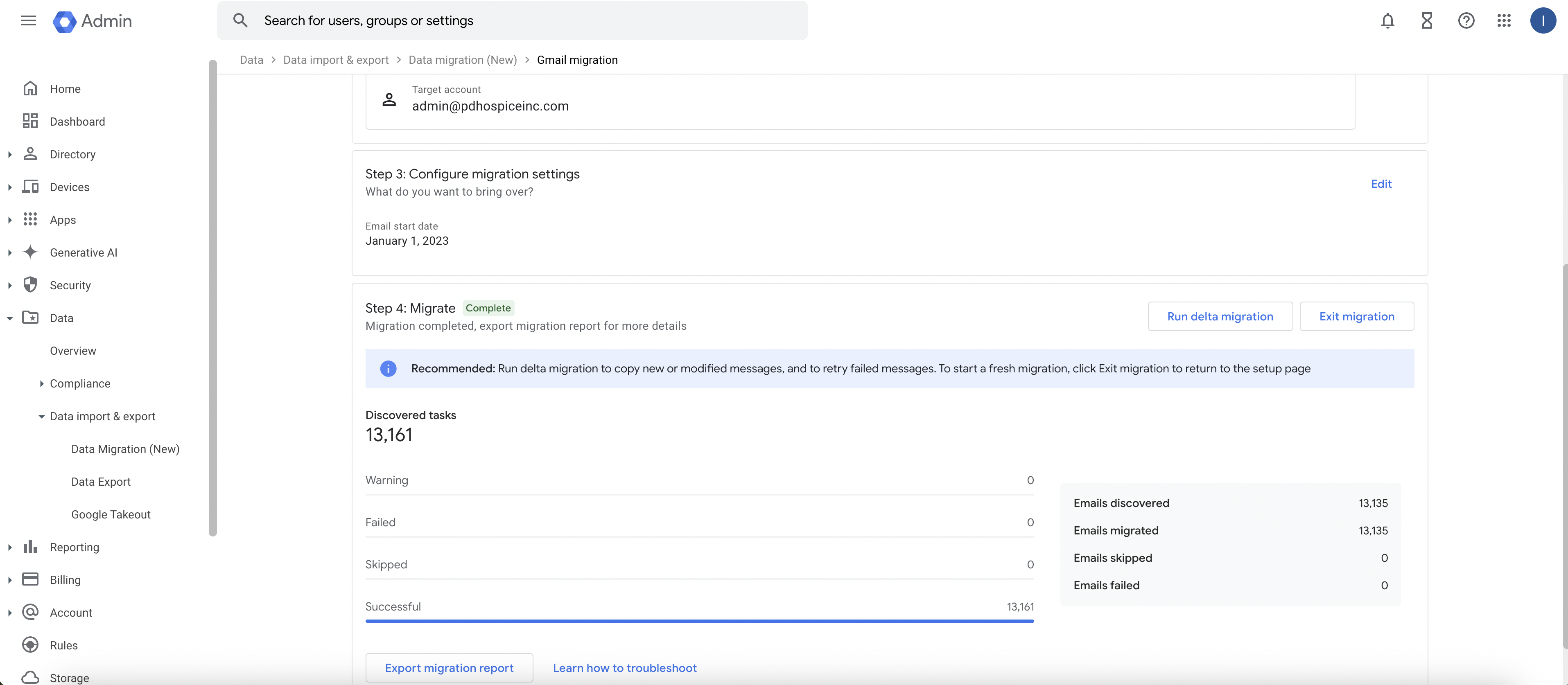Expand the Account section arrow
This screenshot has height=685, width=1568.
pyautogui.click(x=10, y=613)
